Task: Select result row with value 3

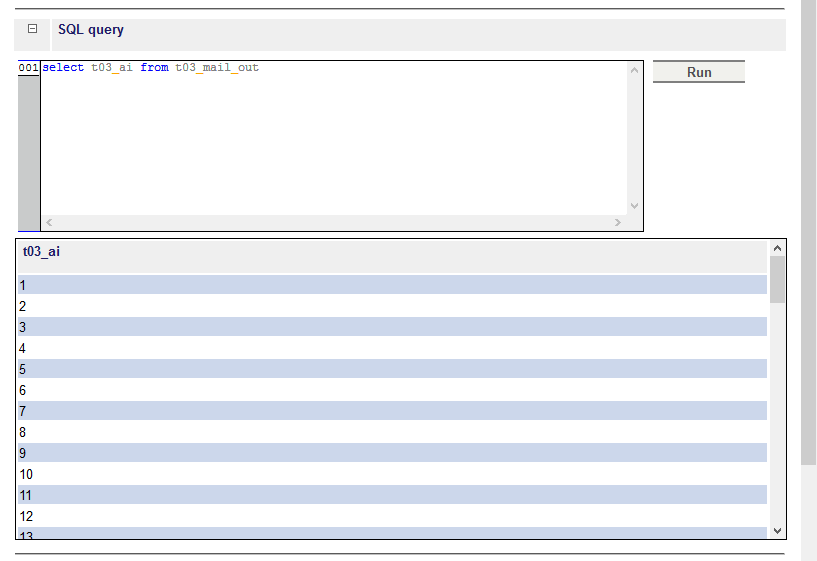Action: 392,327
